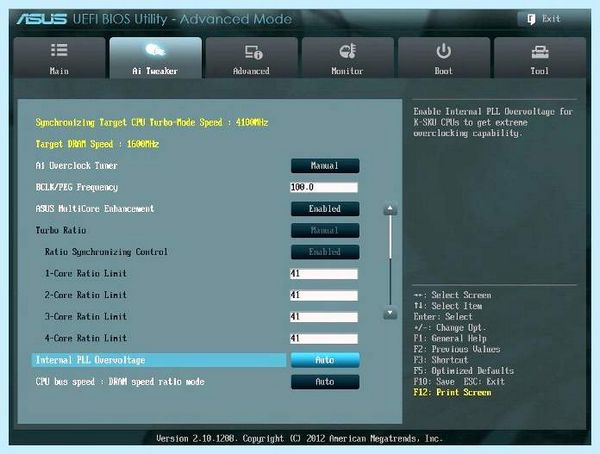Click the scrollbar up arrow
The width and height of the screenshot is (600, 454).
click(x=390, y=209)
